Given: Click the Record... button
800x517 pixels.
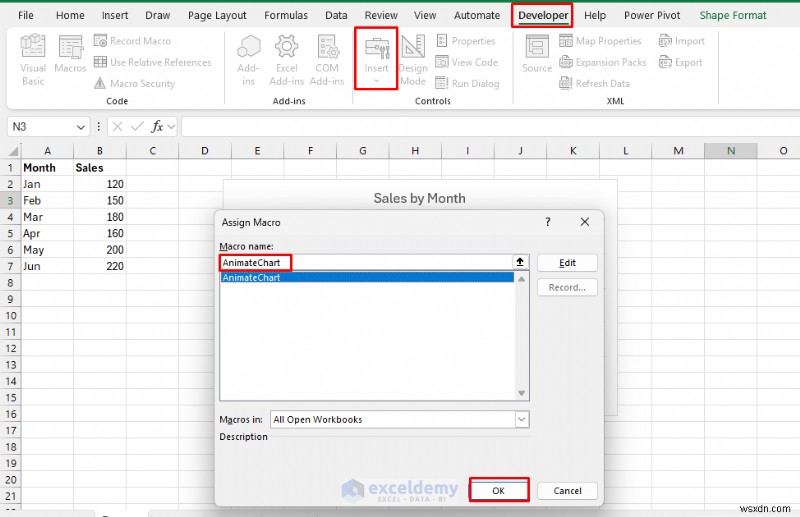Looking at the screenshot, I should (567, 287).
